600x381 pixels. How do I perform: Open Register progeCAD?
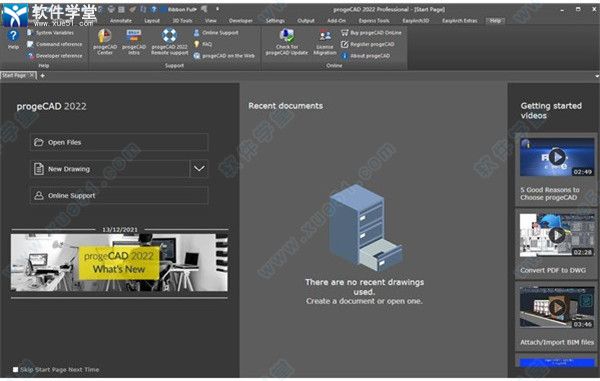367,44
